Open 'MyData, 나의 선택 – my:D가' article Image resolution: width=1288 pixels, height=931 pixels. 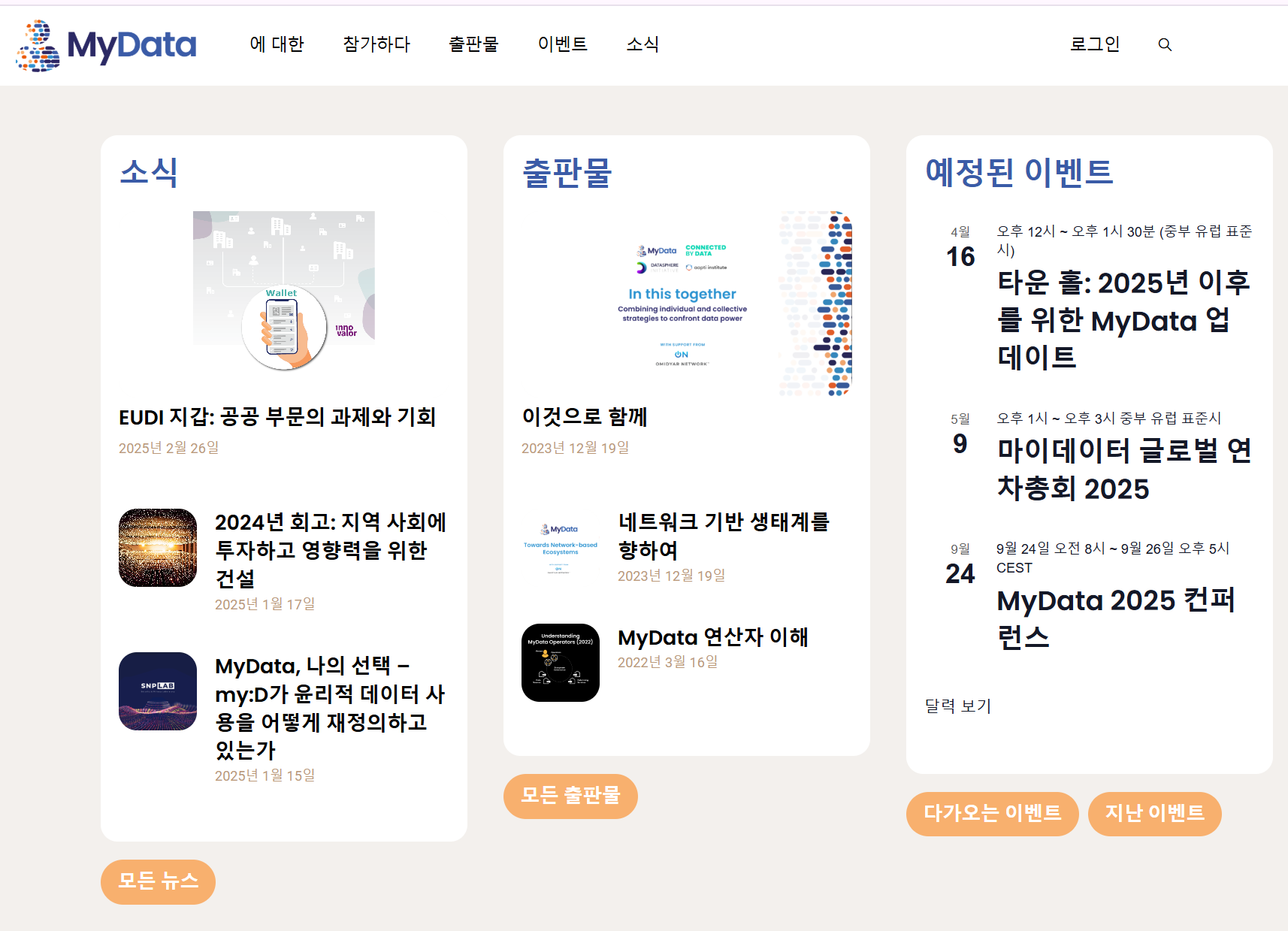point(330,708)
